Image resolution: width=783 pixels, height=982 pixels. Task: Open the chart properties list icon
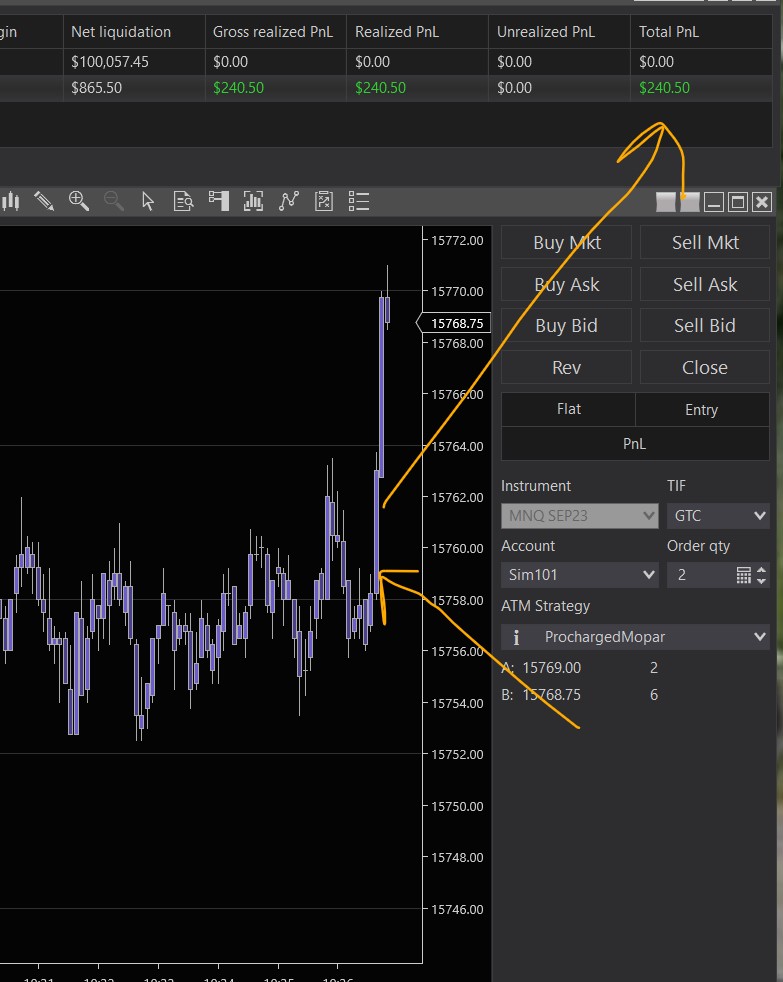pos(360,201)
